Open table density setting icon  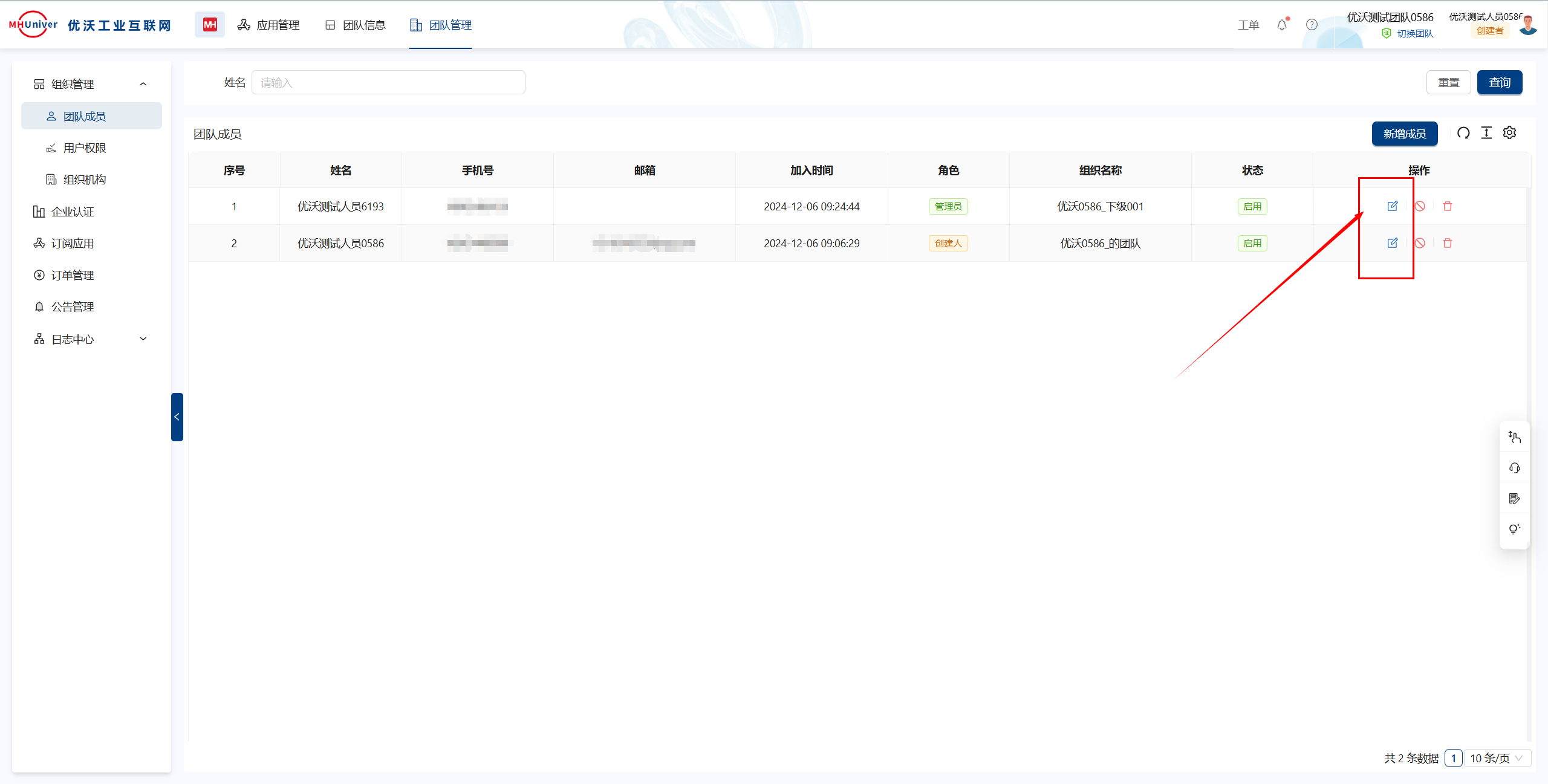tap(1486, 133)
